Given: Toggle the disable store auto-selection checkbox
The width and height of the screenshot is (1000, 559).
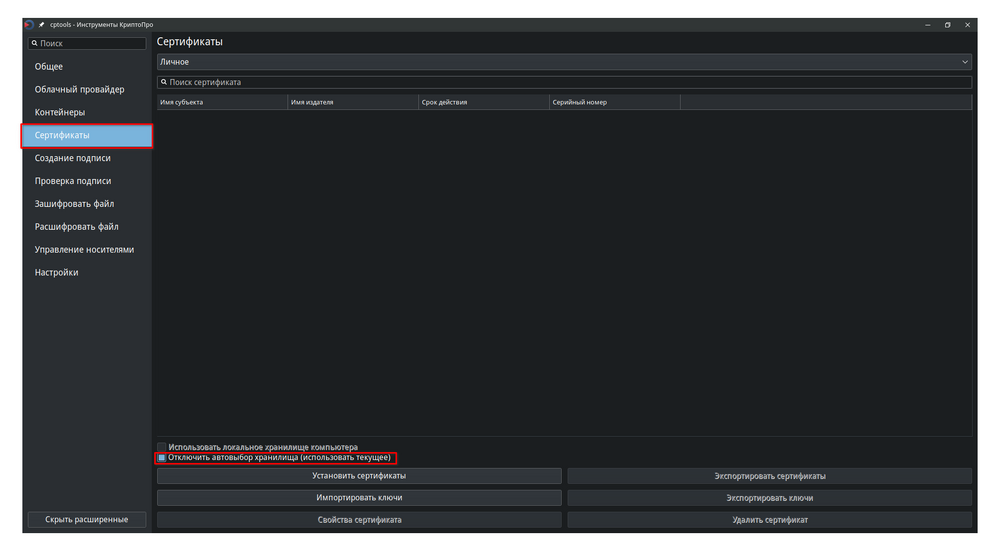Looking at the screenshot, I should click(x=162, y=458).
